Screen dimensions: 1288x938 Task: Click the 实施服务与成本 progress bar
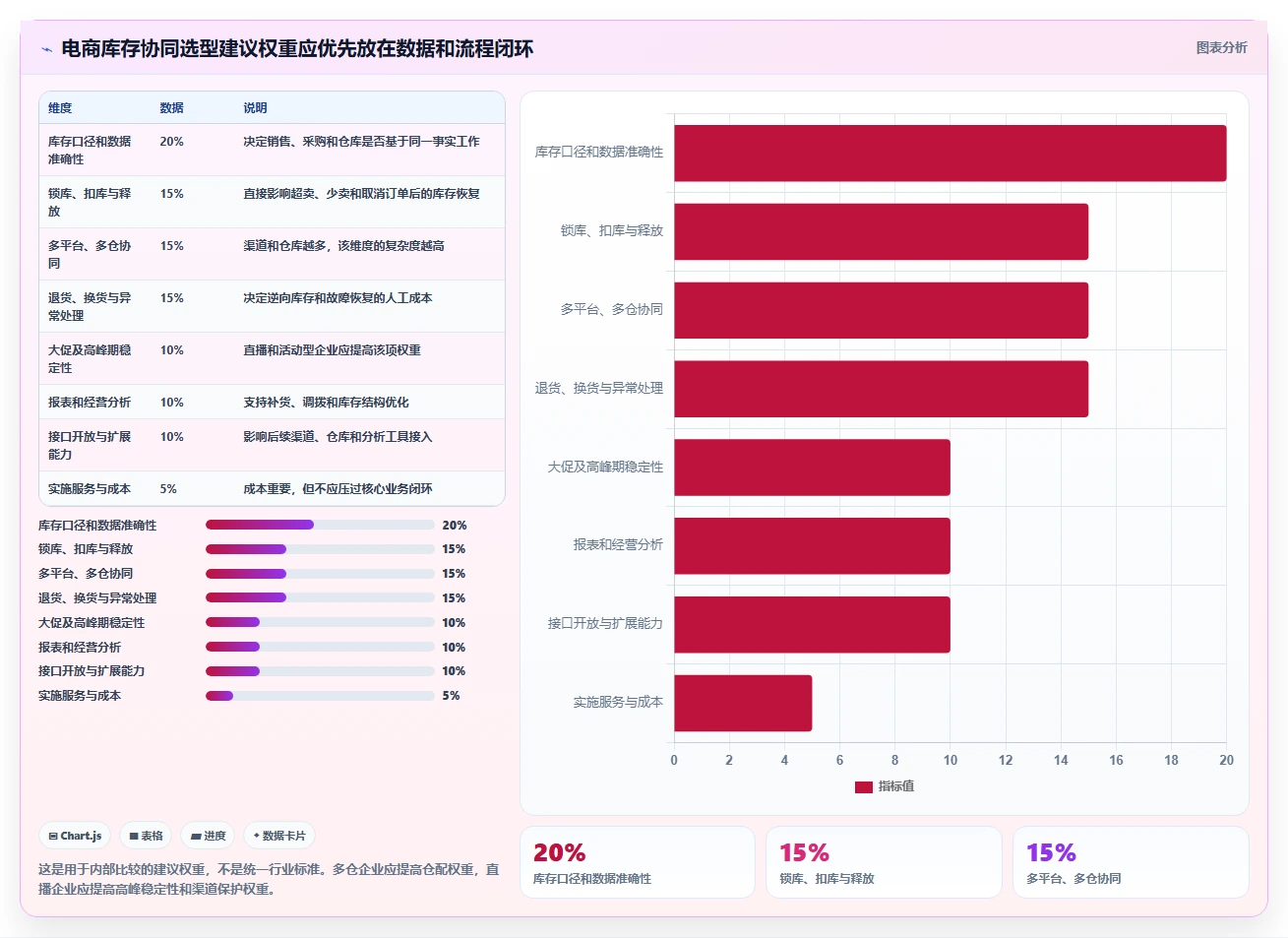(320, 696)
